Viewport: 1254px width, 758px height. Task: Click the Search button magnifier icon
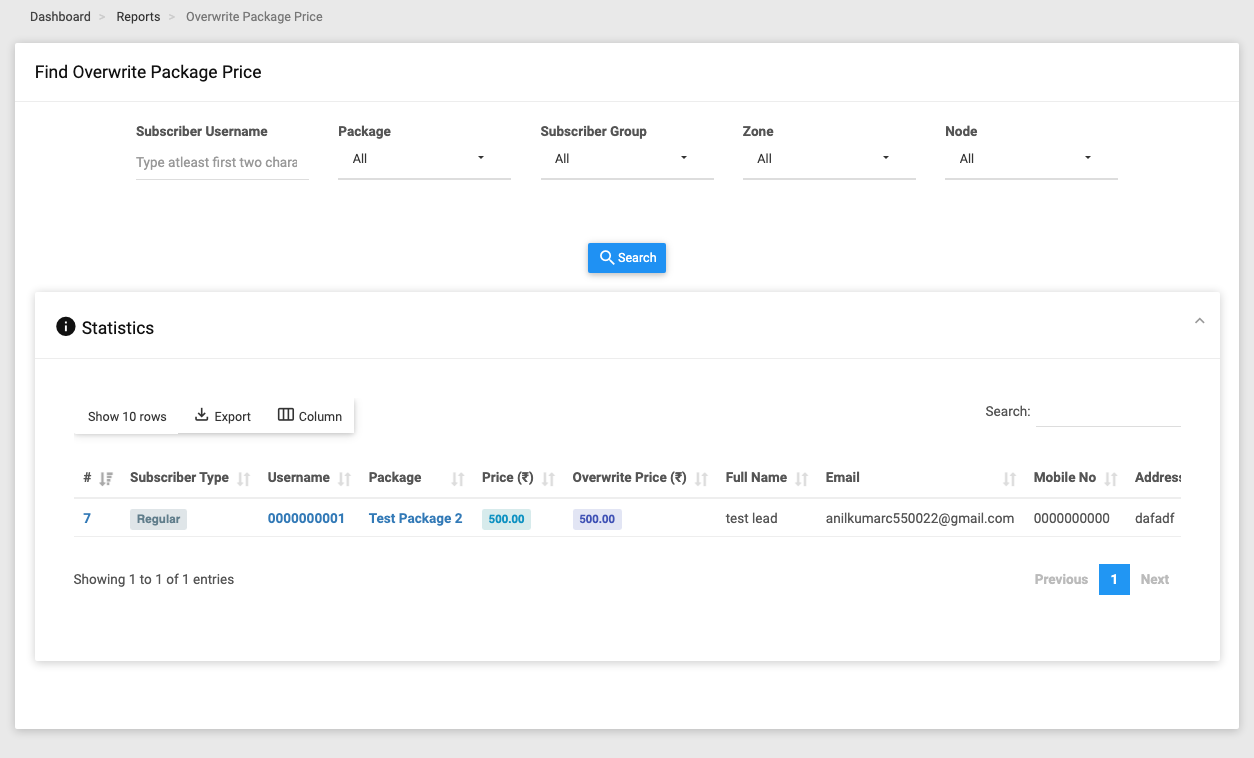606,258
